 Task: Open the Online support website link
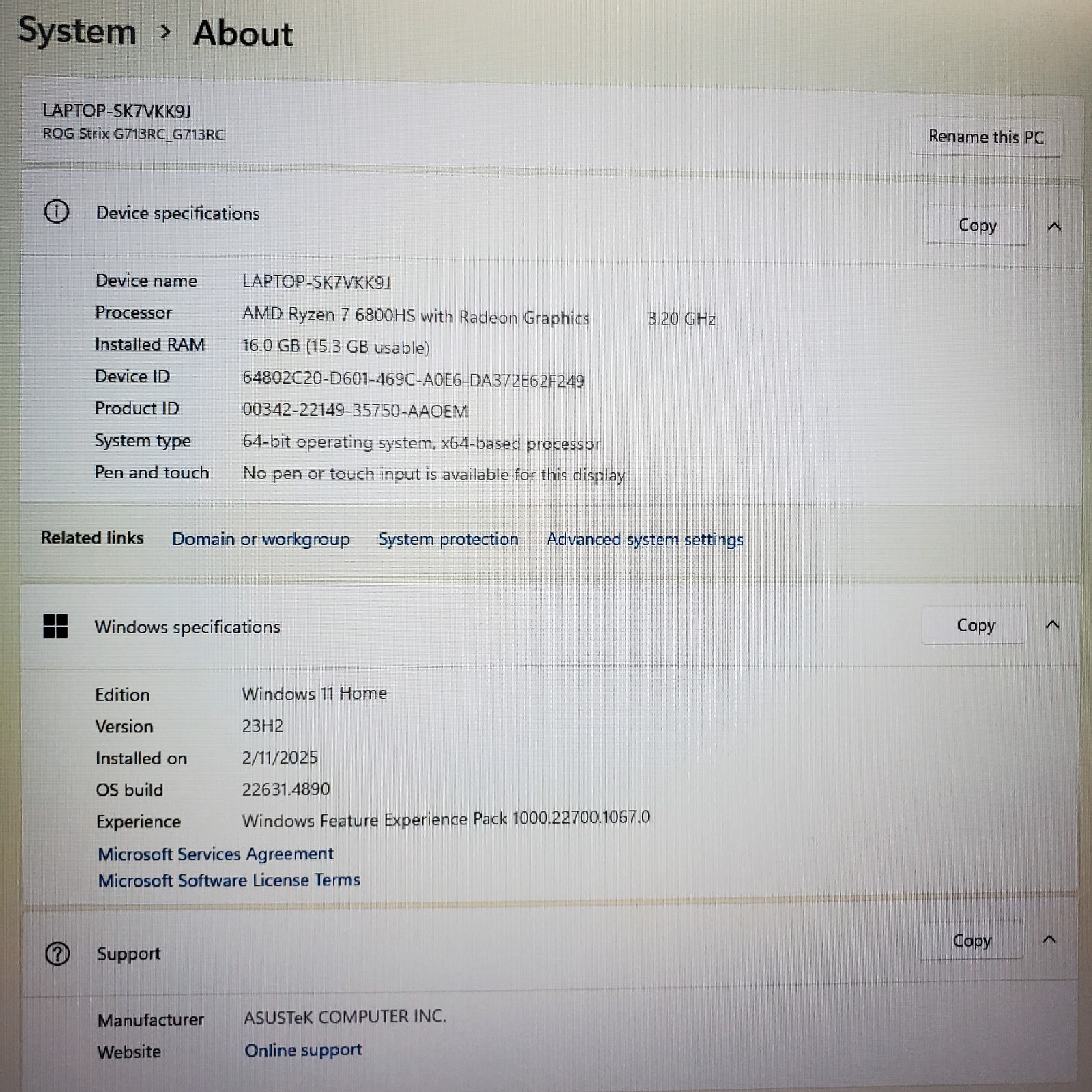click(x=303, y=1050)
